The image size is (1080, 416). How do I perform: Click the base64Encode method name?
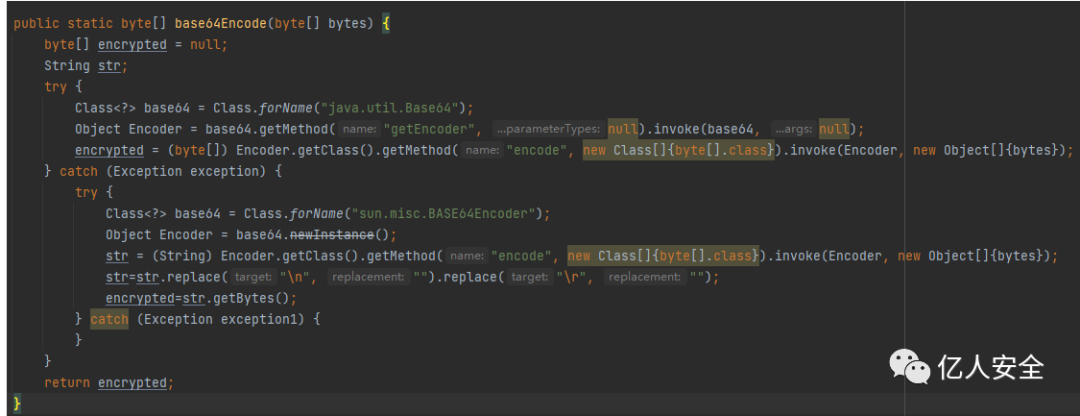coord(220,23)
